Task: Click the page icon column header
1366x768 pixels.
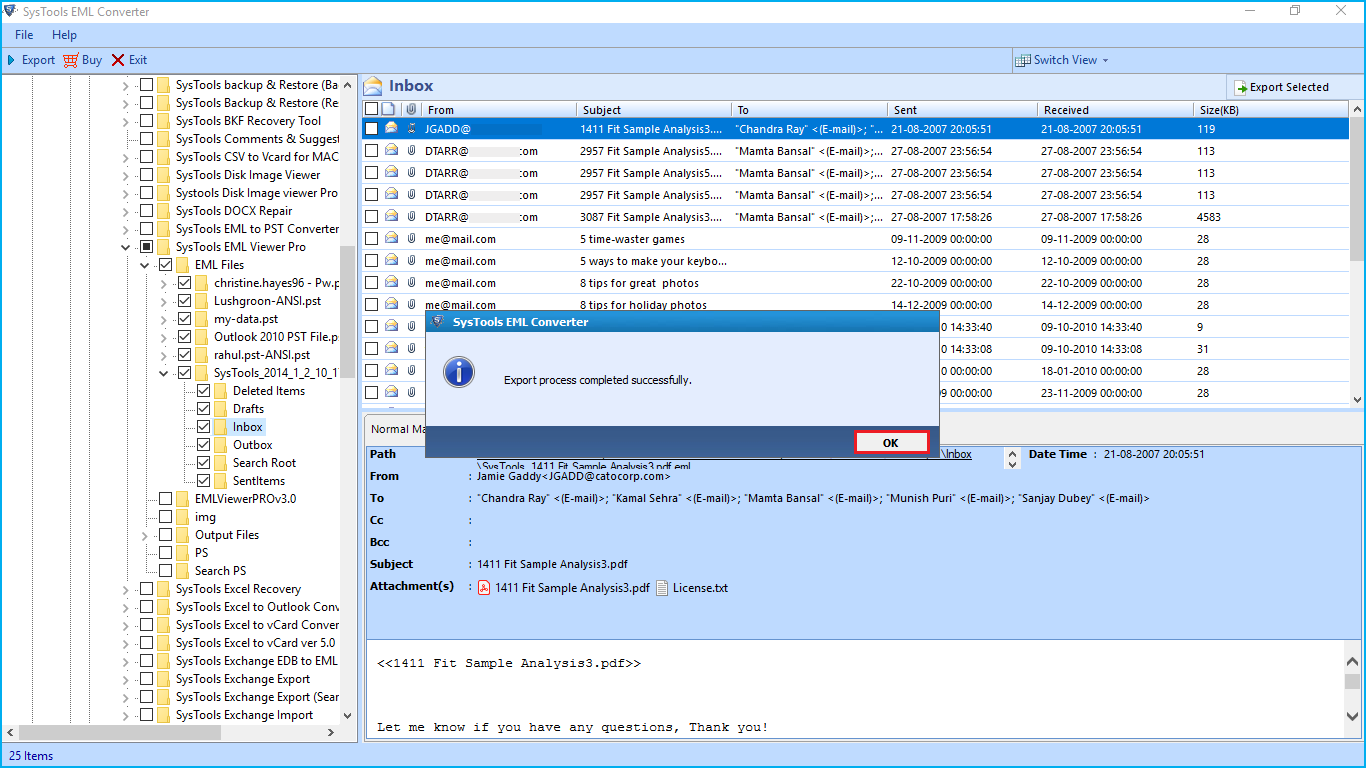Action: tap(391, 109)
